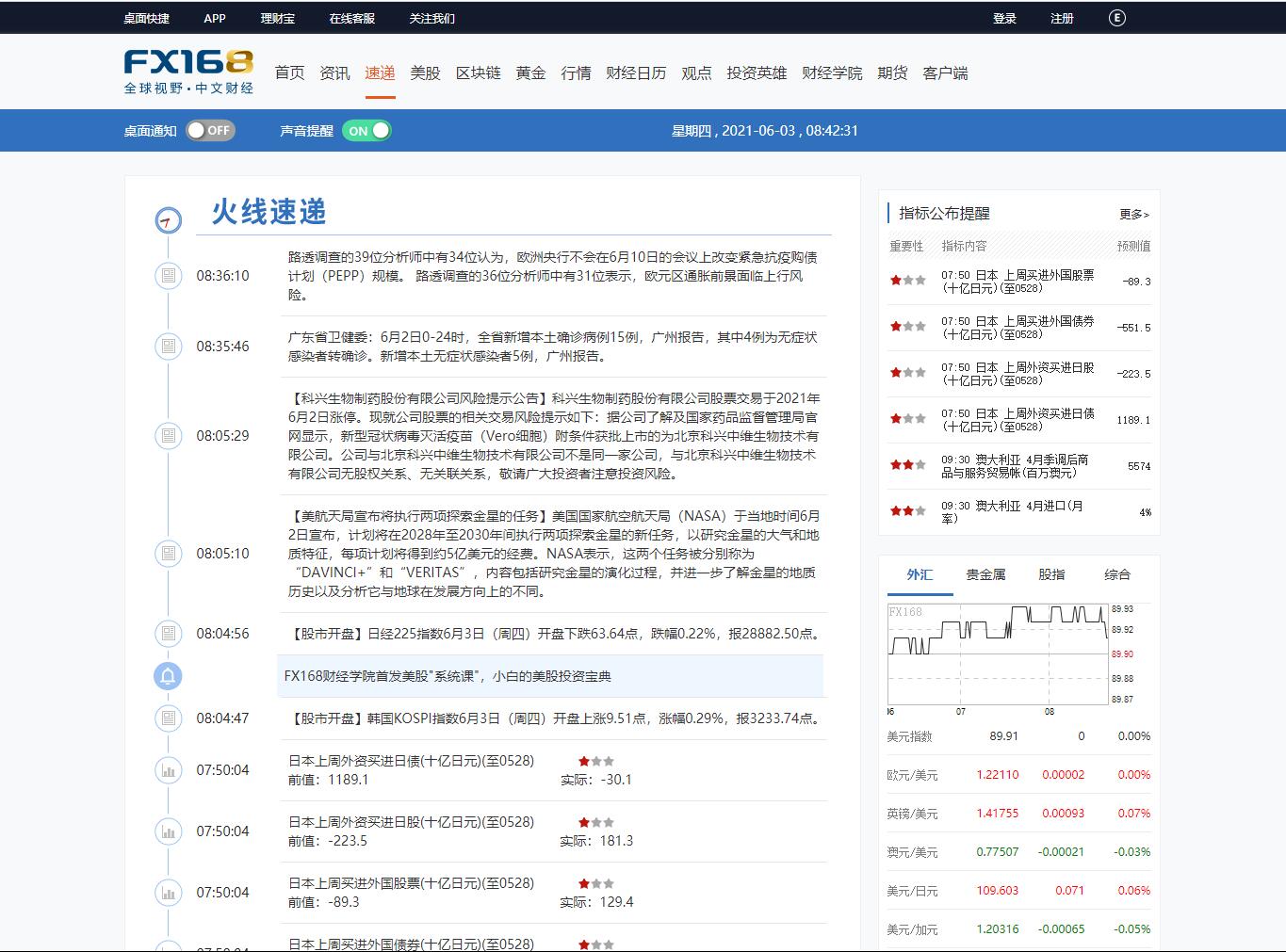Click the clock icon beside 火线速递
The image size is (1286, 952).
pos(168,220)
